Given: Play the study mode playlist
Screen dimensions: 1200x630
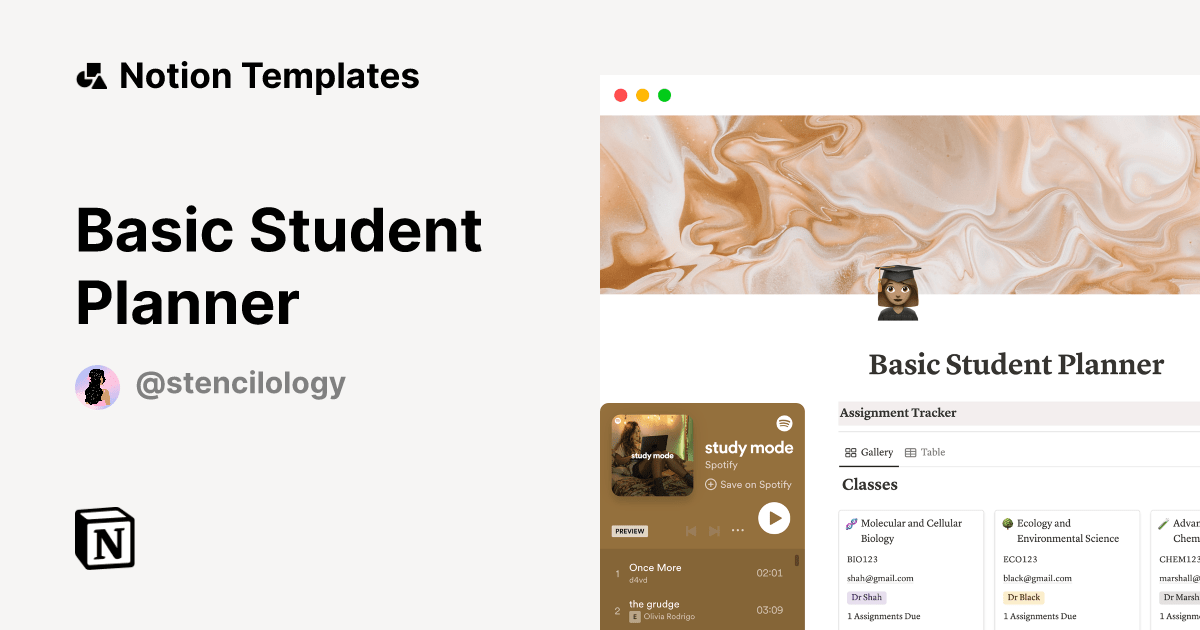Looking at the screenshot, I should click(x=774, y=518).
